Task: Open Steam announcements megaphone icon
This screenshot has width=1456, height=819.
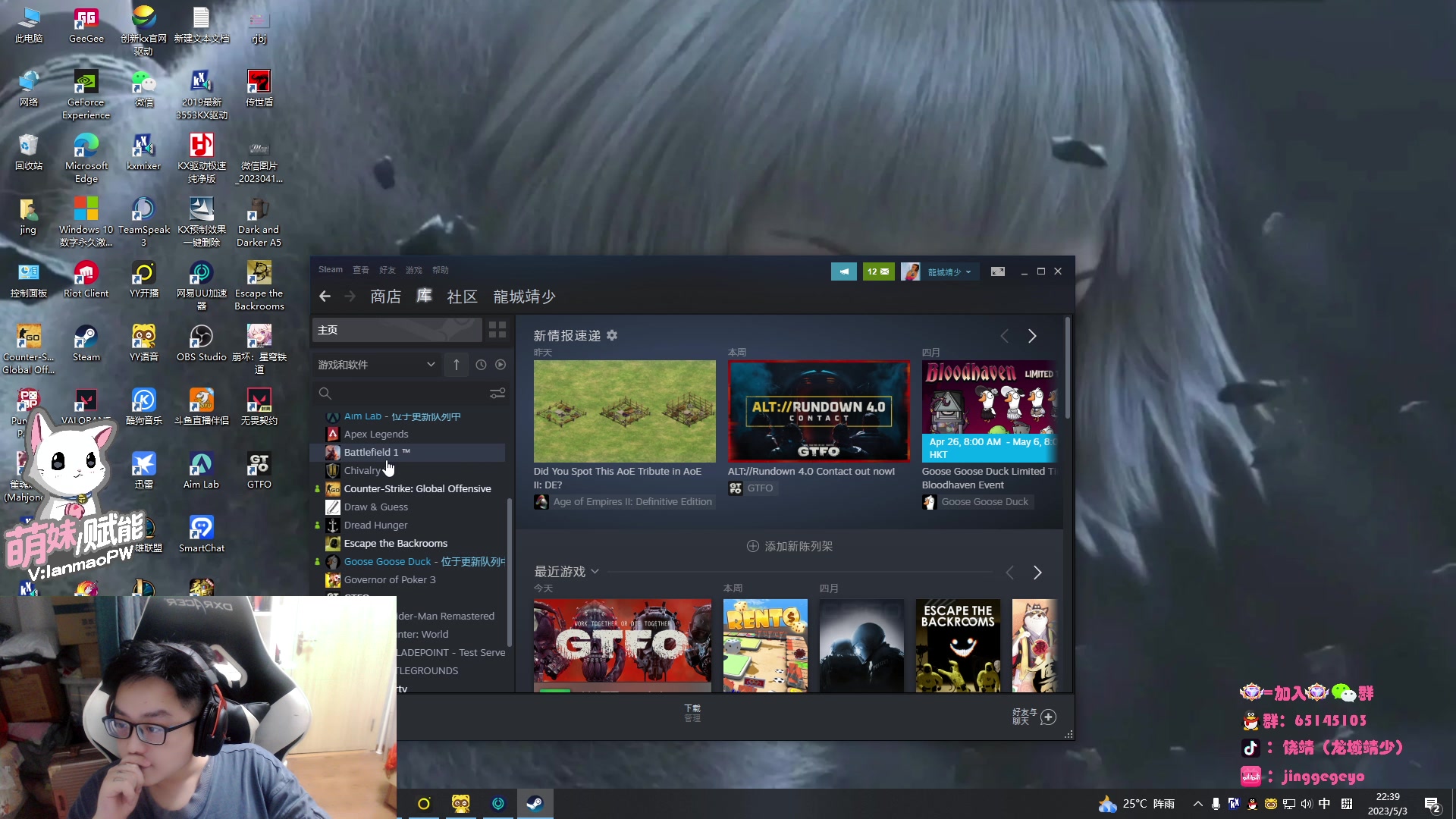Action: (843, 271)
